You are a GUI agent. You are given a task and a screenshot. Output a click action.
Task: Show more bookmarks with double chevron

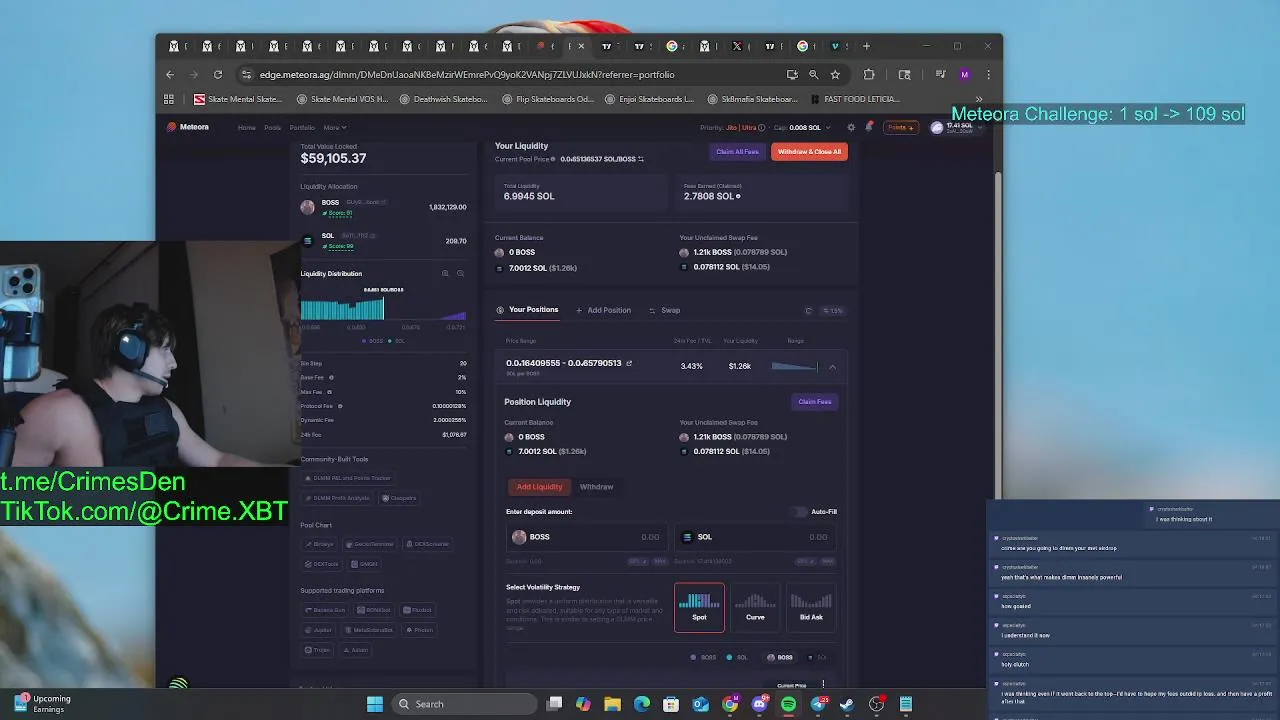point(979,99)
